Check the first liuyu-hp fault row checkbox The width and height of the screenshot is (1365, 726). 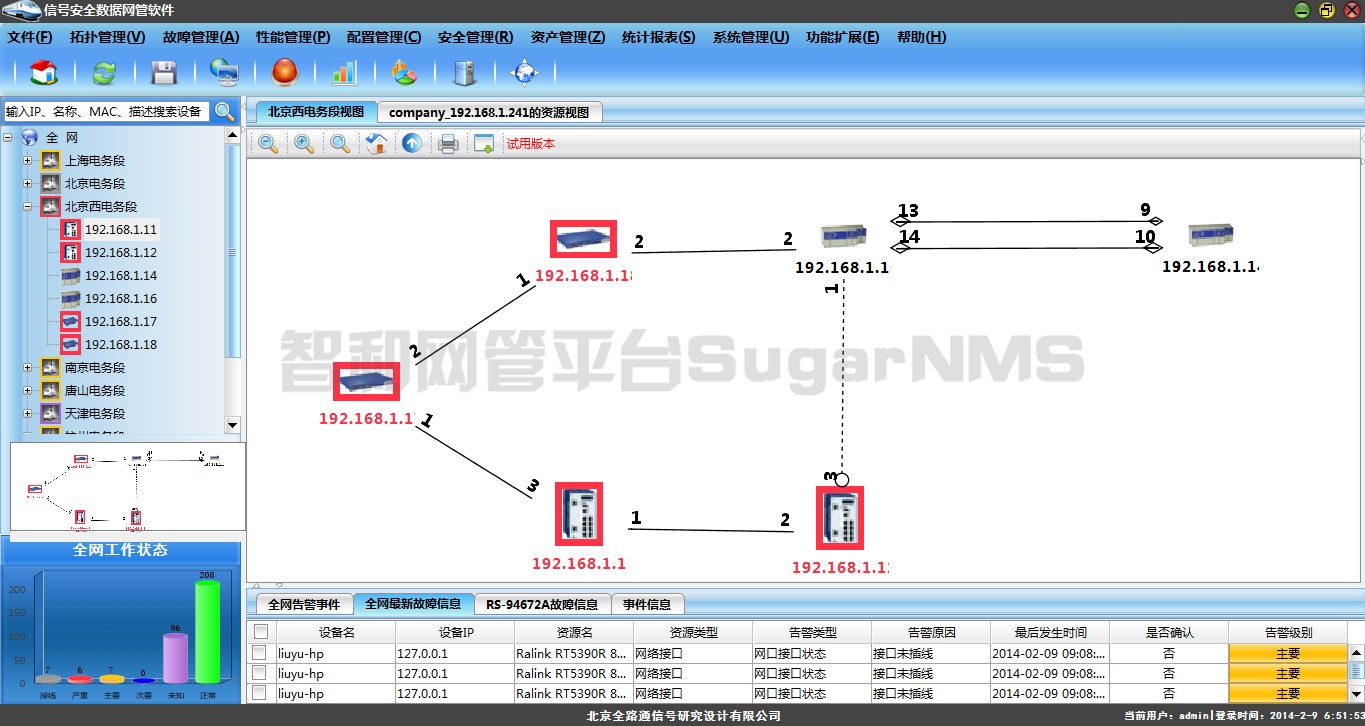260,653
